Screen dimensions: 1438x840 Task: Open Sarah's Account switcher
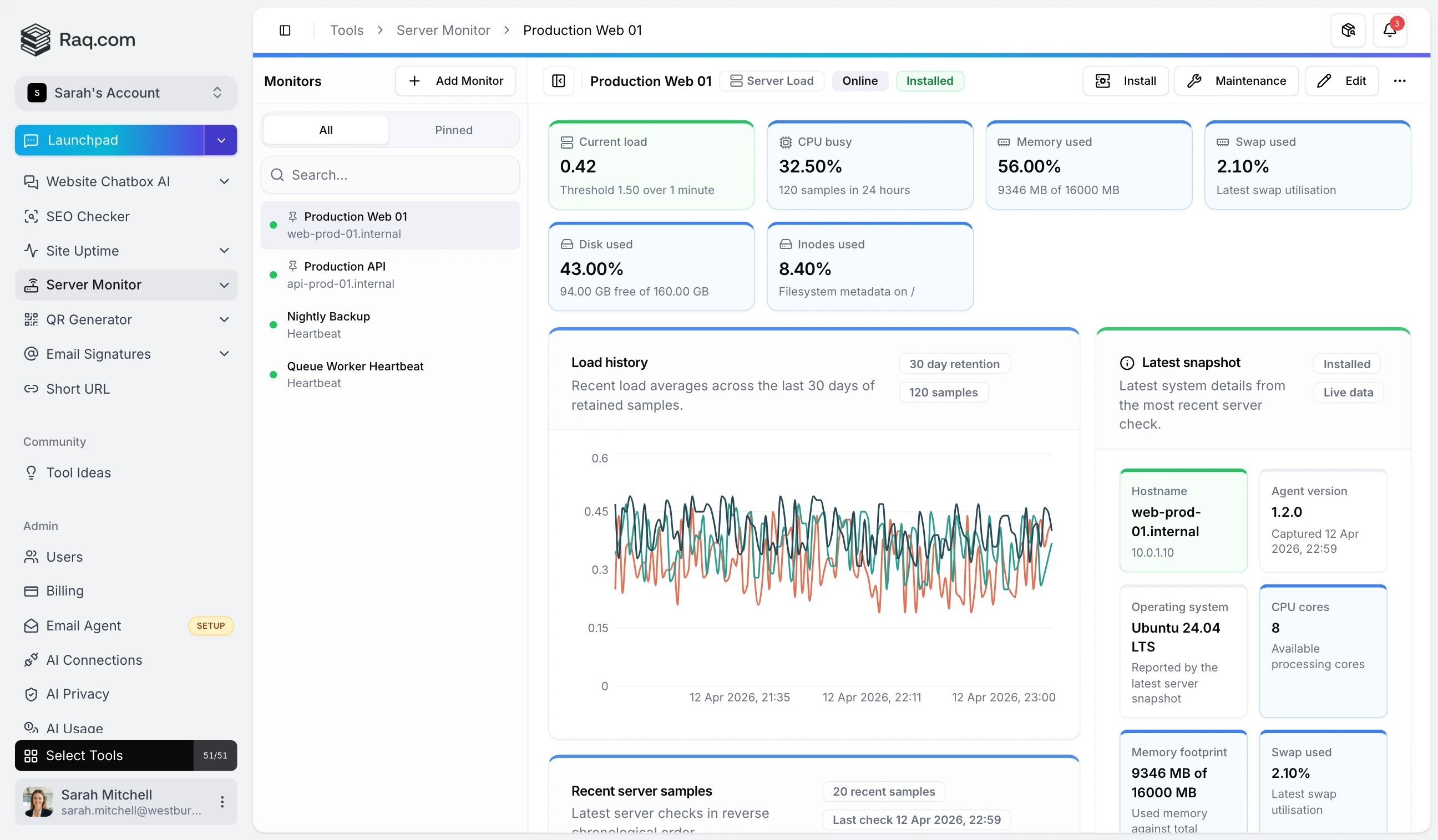coord(125,93)
